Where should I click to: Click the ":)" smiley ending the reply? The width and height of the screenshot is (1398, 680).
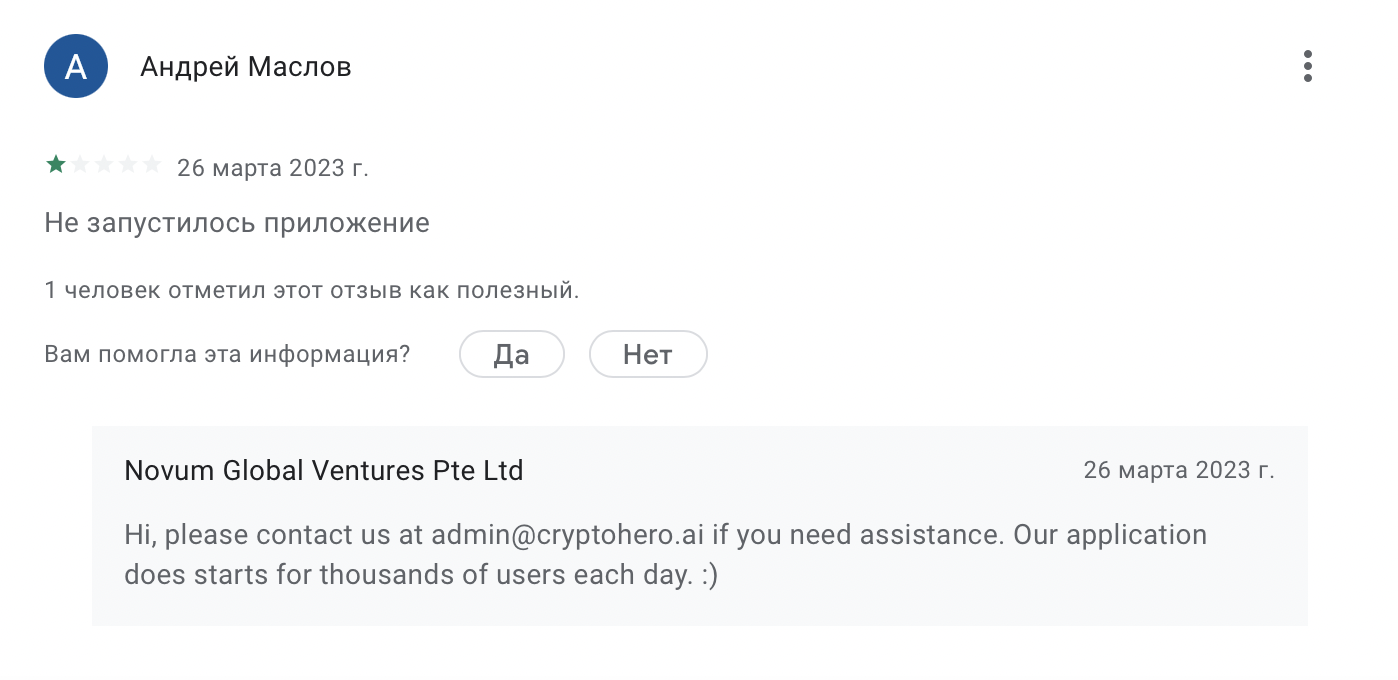coord(708,575)
